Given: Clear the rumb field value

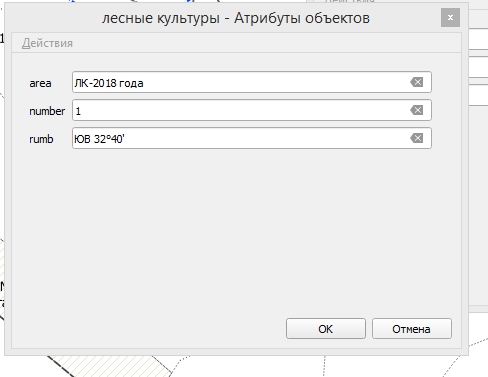Looking at the screenshot, I should (417, 138).
